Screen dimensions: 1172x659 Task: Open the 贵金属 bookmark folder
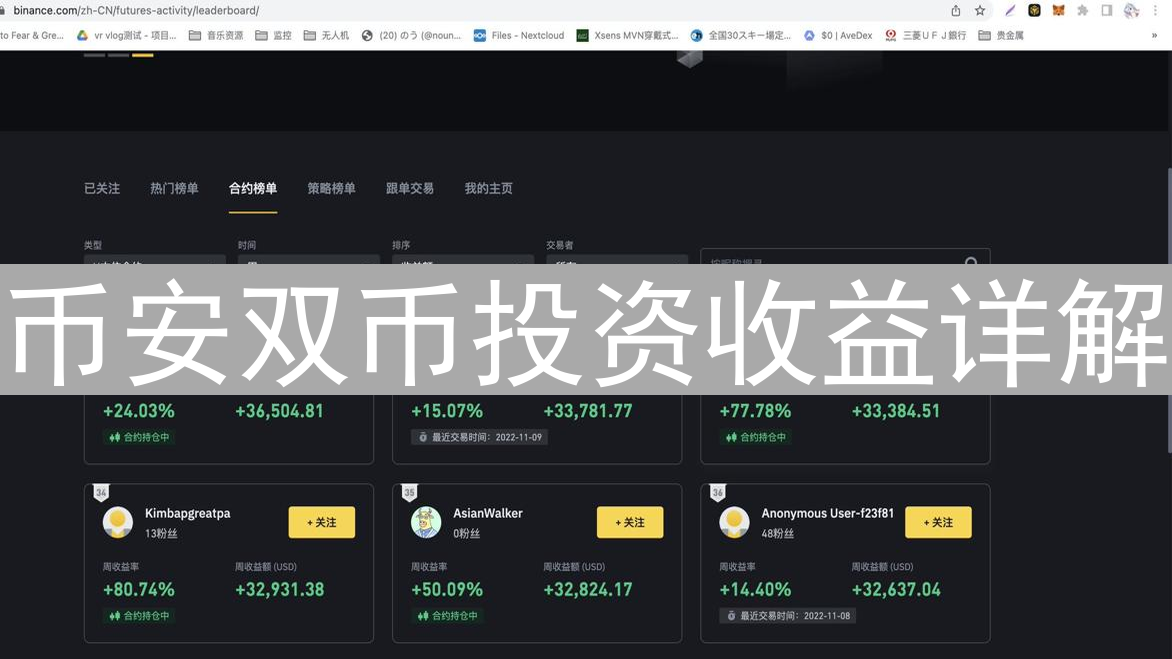(1001, 35)
